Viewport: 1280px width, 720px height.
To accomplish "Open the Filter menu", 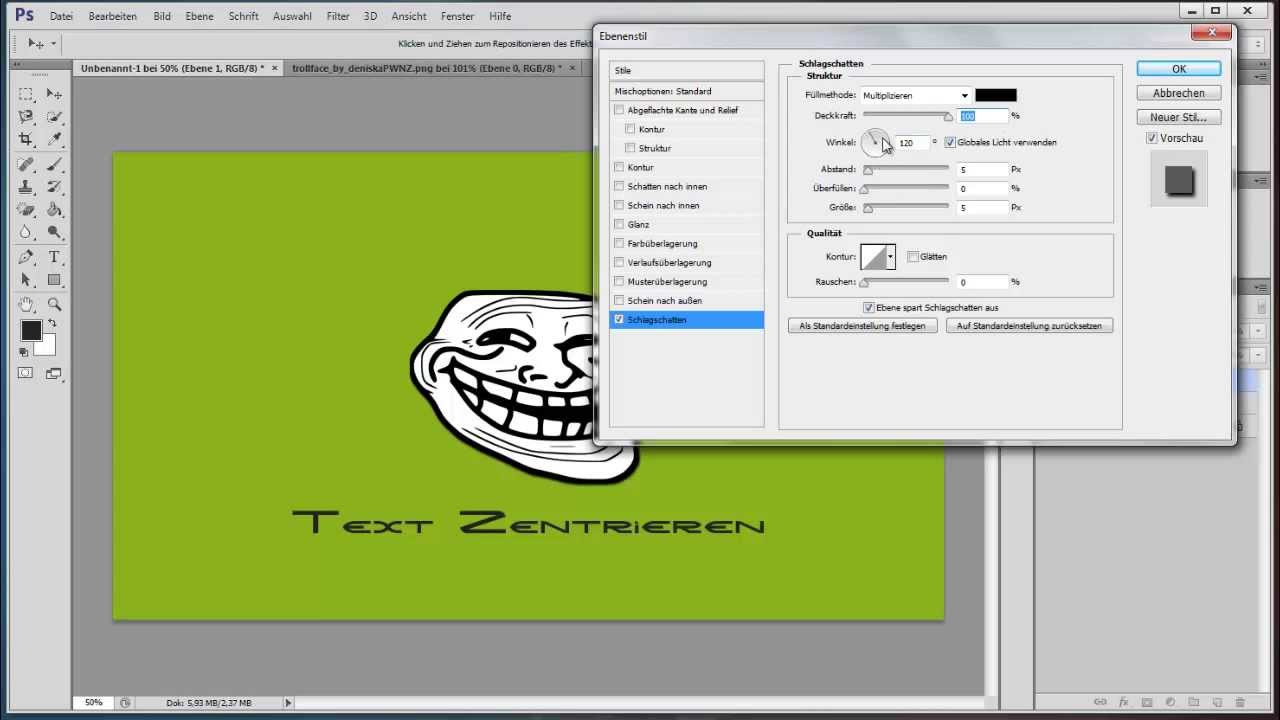I will tap(338, 16).
